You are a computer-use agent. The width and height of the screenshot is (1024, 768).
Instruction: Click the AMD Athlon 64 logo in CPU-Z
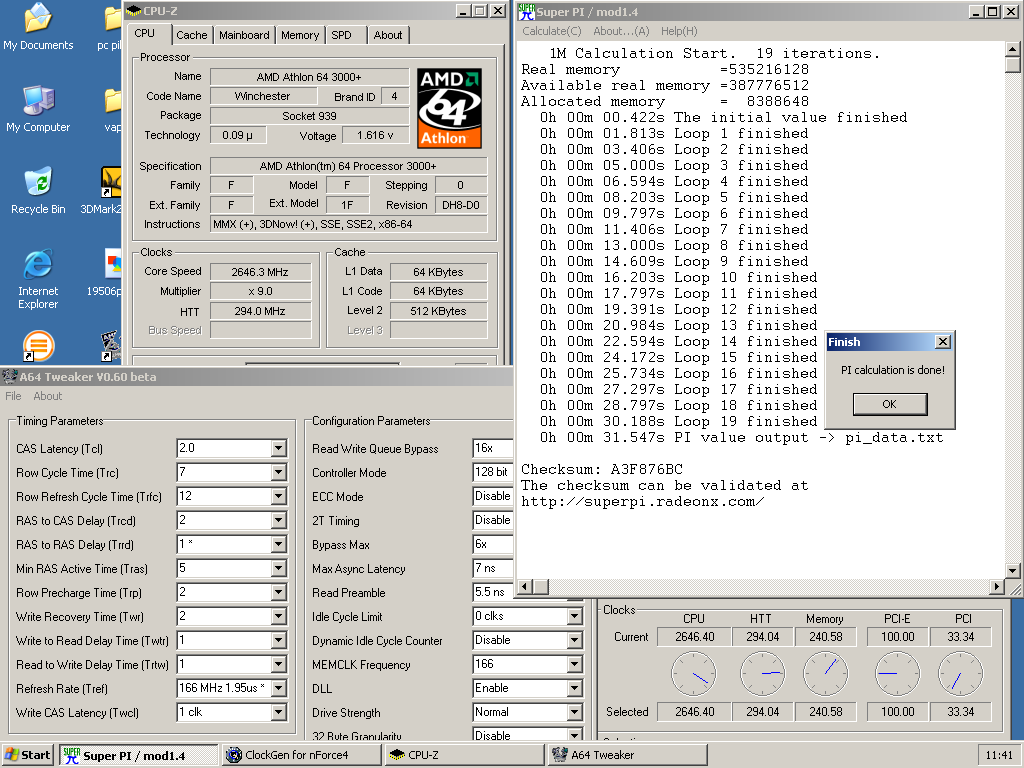click(449, 108)
